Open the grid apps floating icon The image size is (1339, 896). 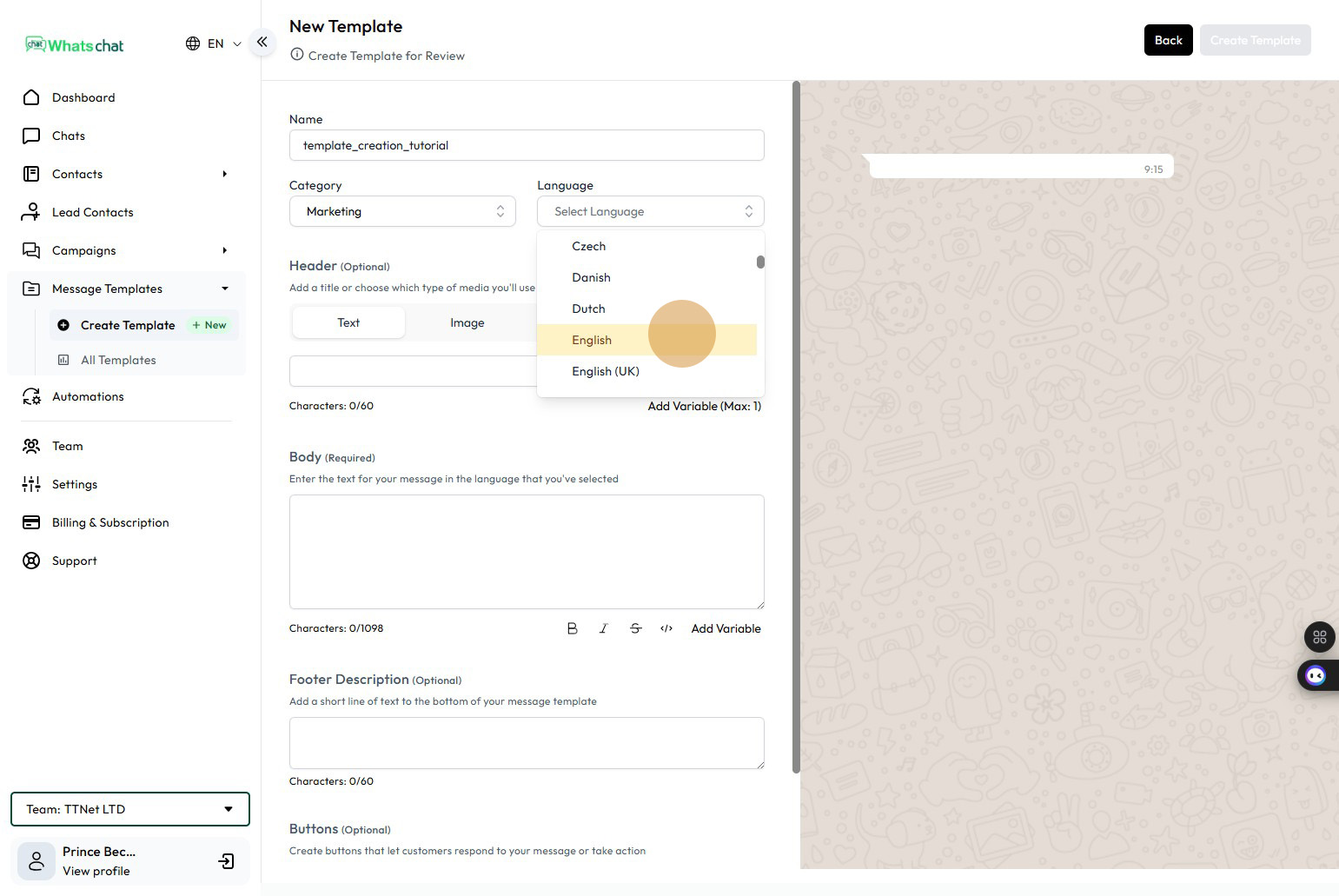click(x=1319, y=637)
